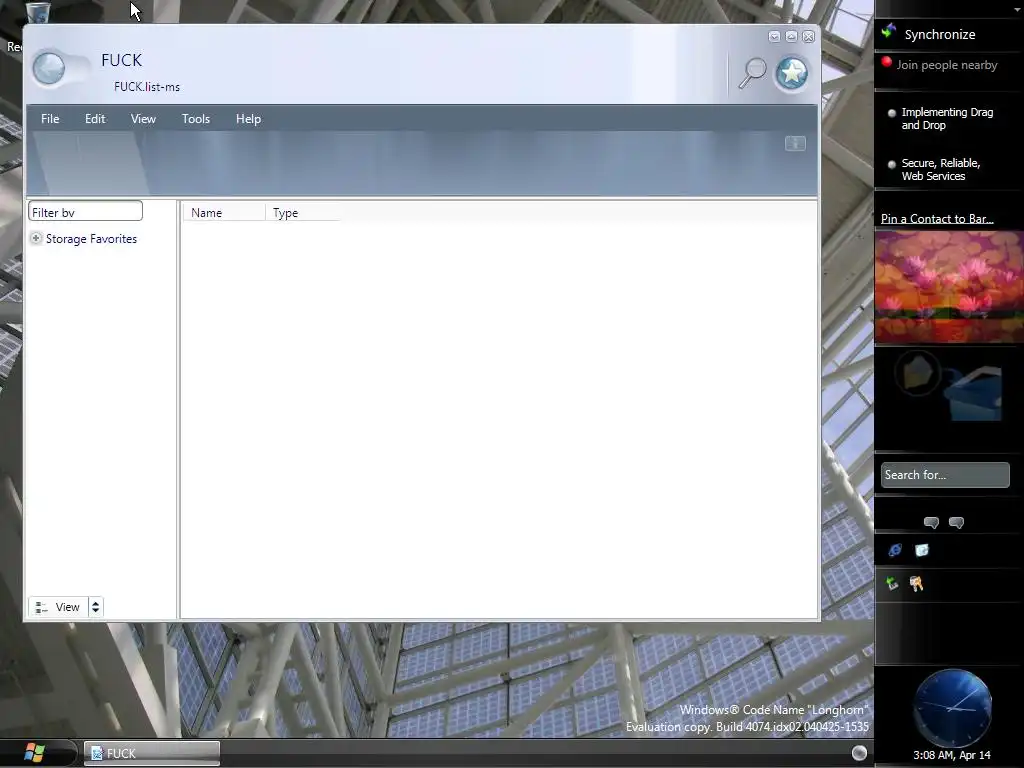Click the star Favorites orb
The width and height of the screenshot is (1024, 768).
click(x=792, y=73)
